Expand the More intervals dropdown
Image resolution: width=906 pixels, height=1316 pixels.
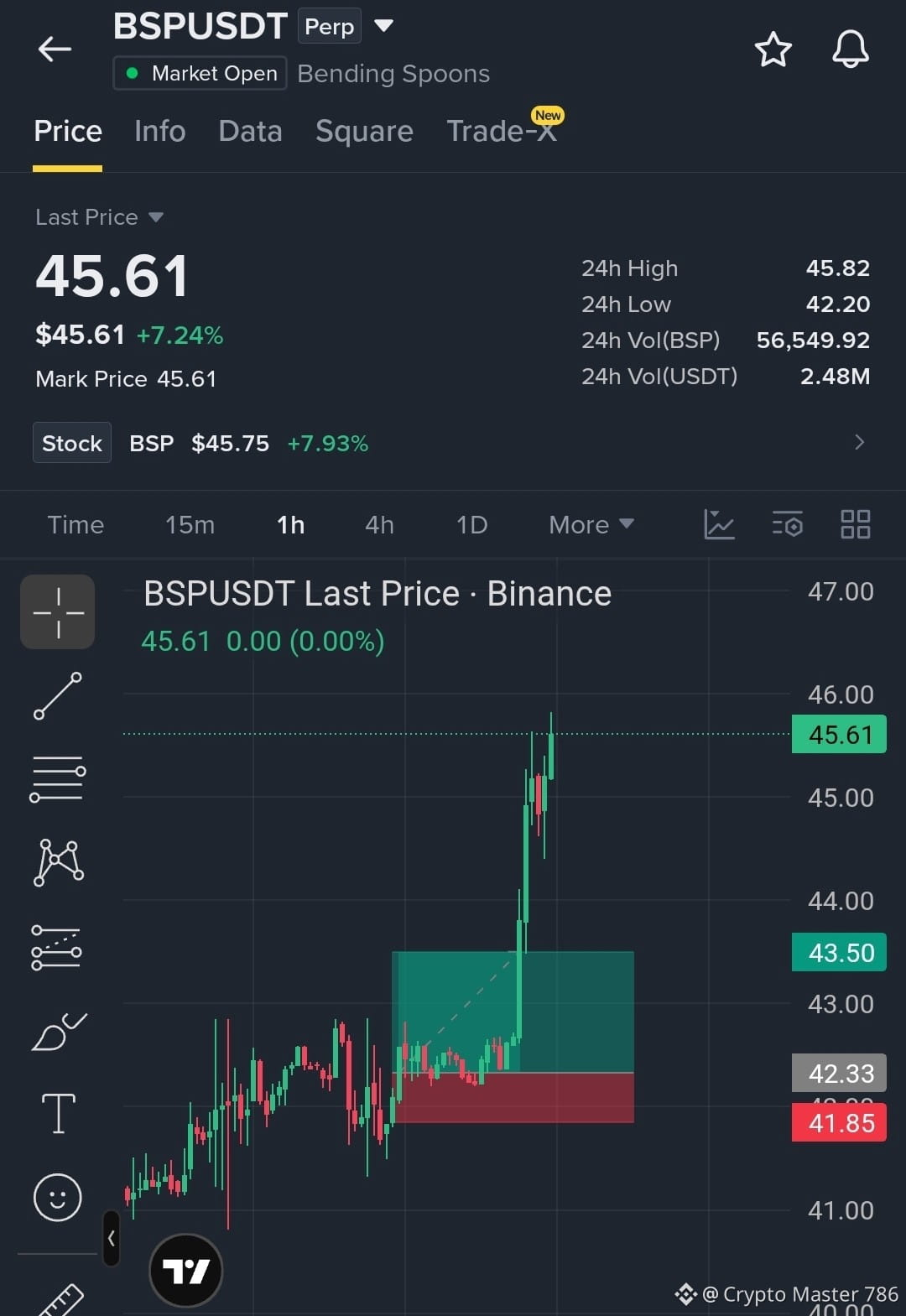[x=591, y=525]
